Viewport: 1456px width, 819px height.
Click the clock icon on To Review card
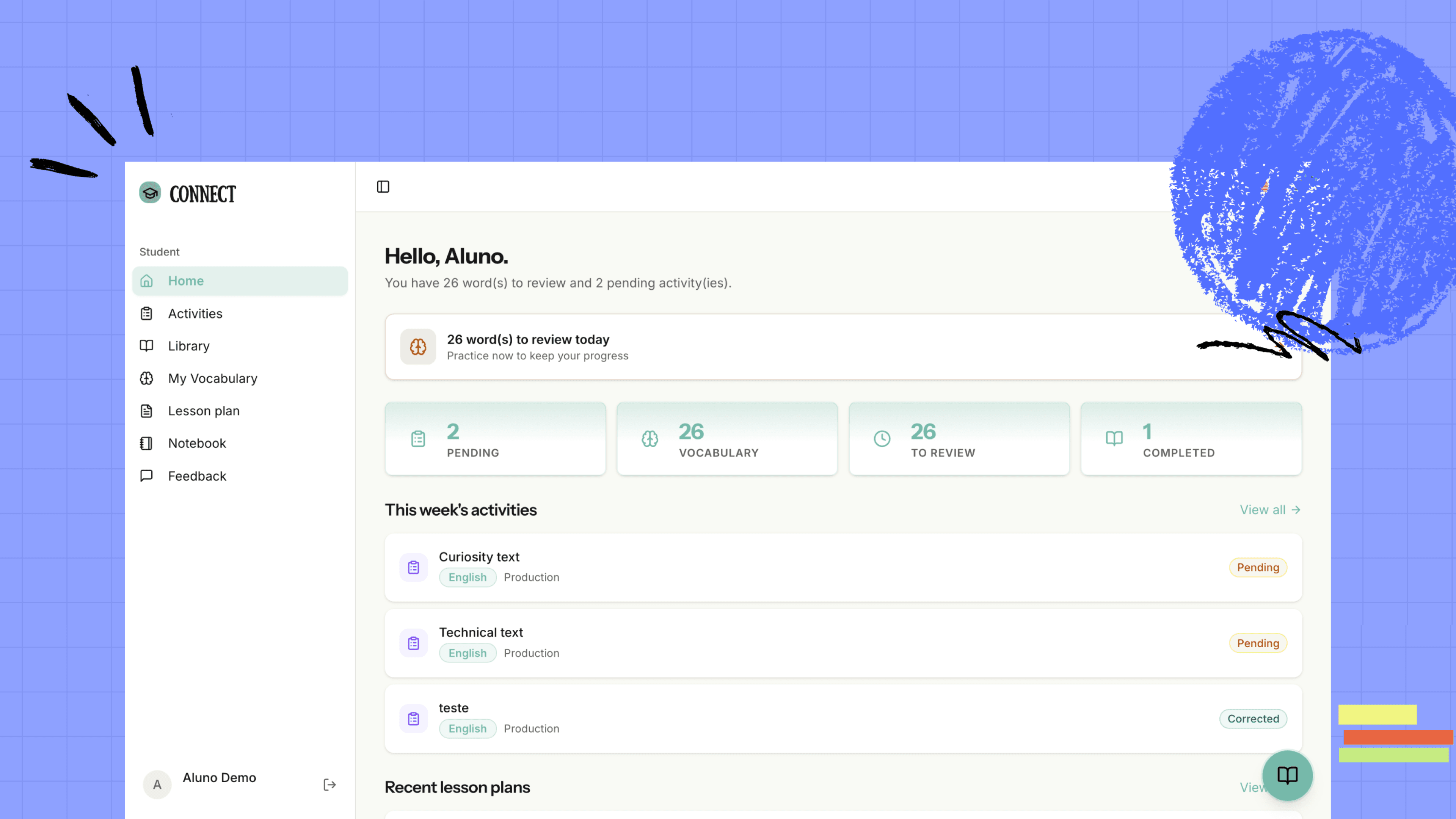[882, 439]
